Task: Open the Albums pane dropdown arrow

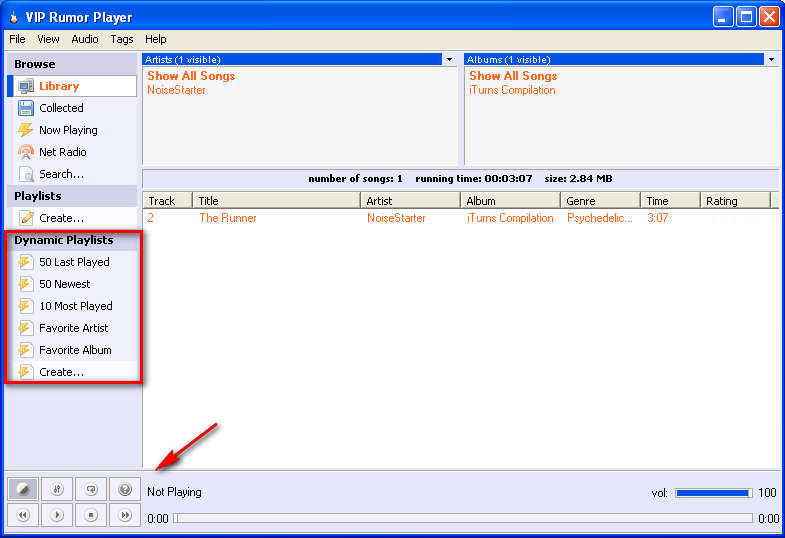Action: pos(771,60)
